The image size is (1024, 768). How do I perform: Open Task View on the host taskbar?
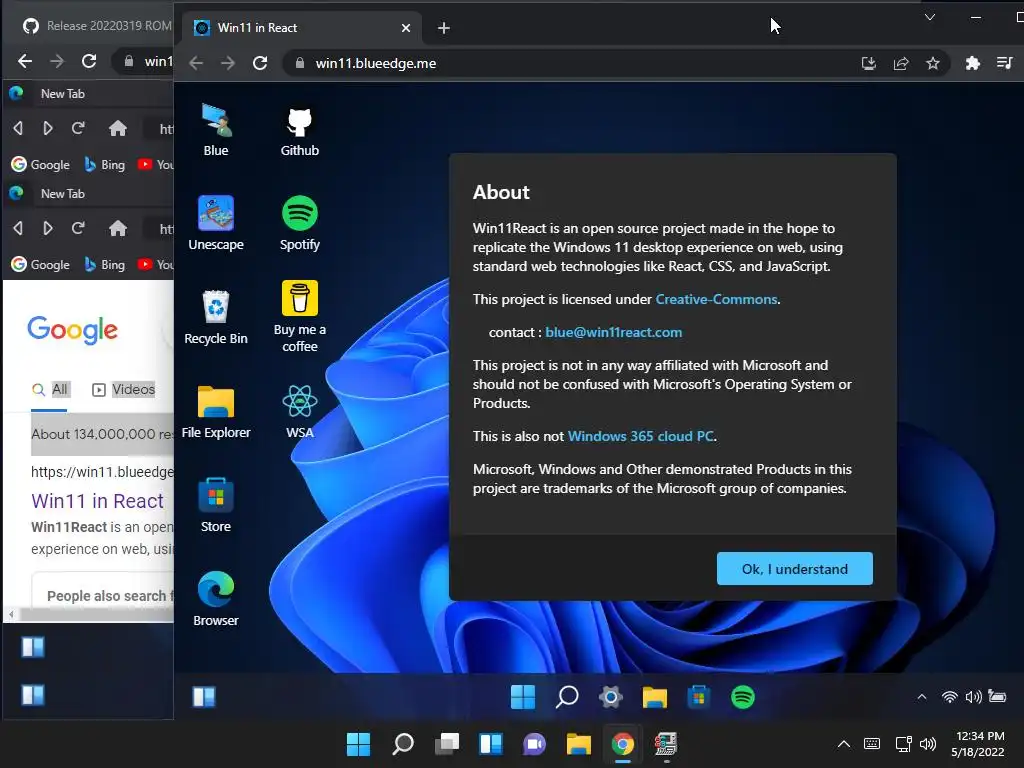pyautogui.click(x=447, y=744)
